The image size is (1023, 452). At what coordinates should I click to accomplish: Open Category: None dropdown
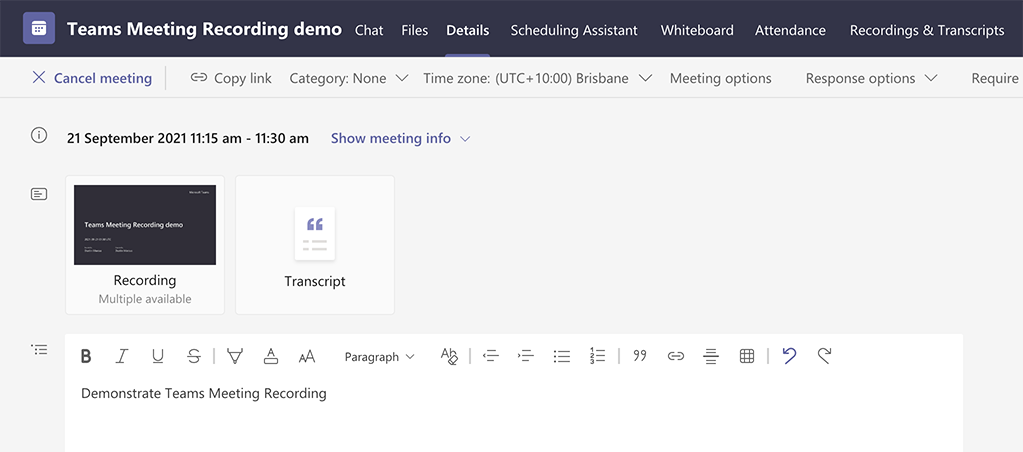[x=349, y=78]
